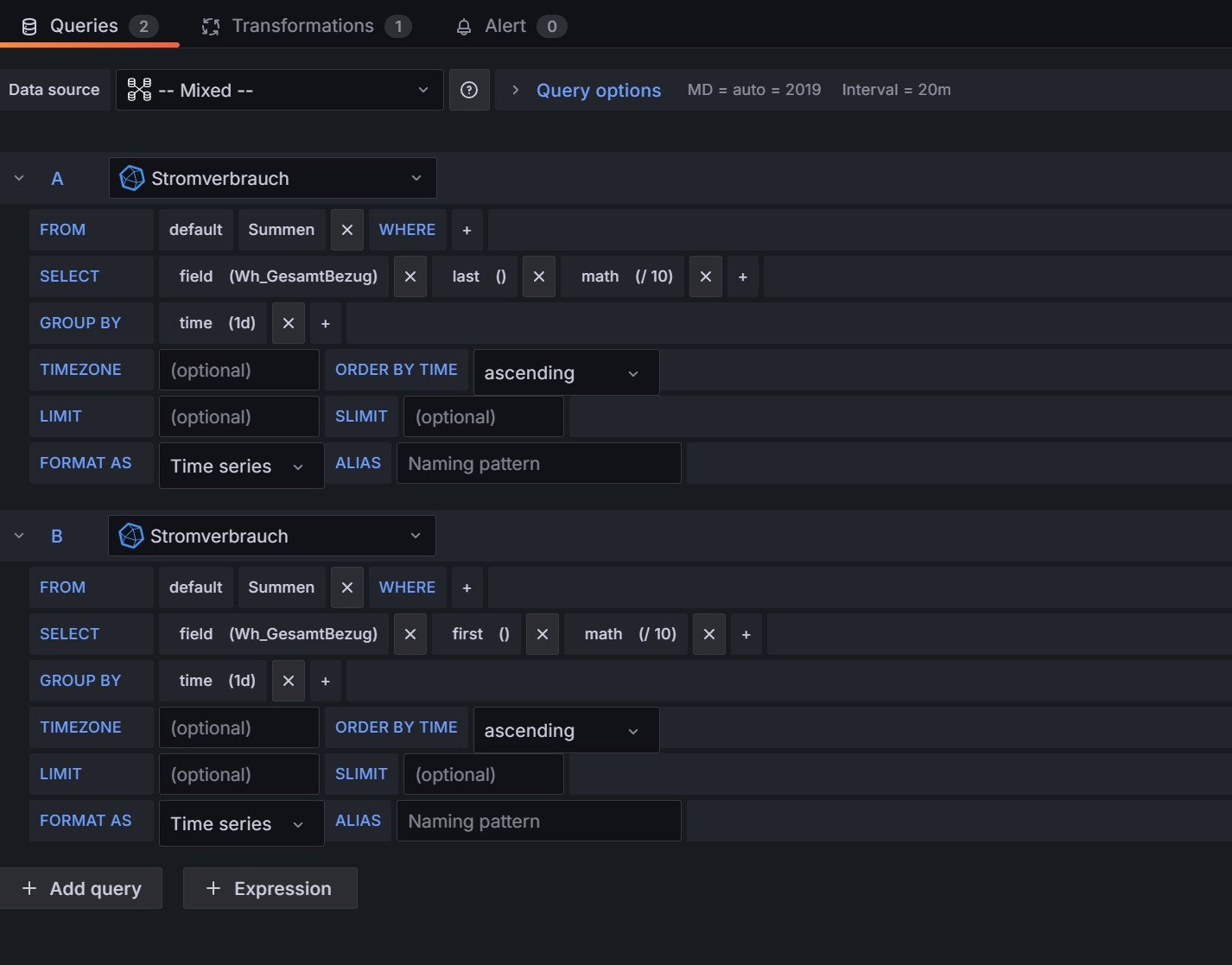Remove the last() aggregation in query A
This screenshot has height=965, width=1232.
pos(538,276)
